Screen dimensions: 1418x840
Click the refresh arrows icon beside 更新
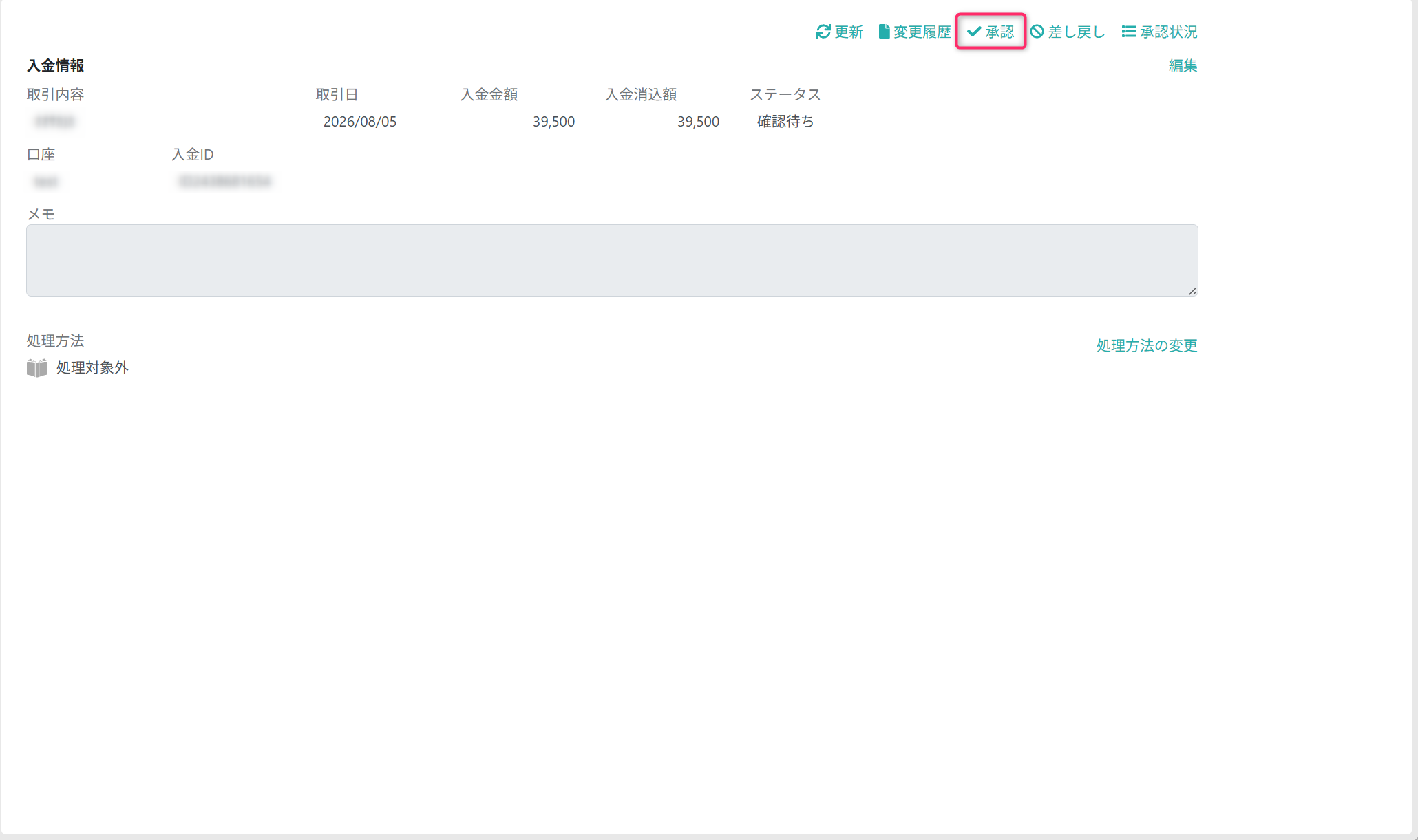coord(823,32)
